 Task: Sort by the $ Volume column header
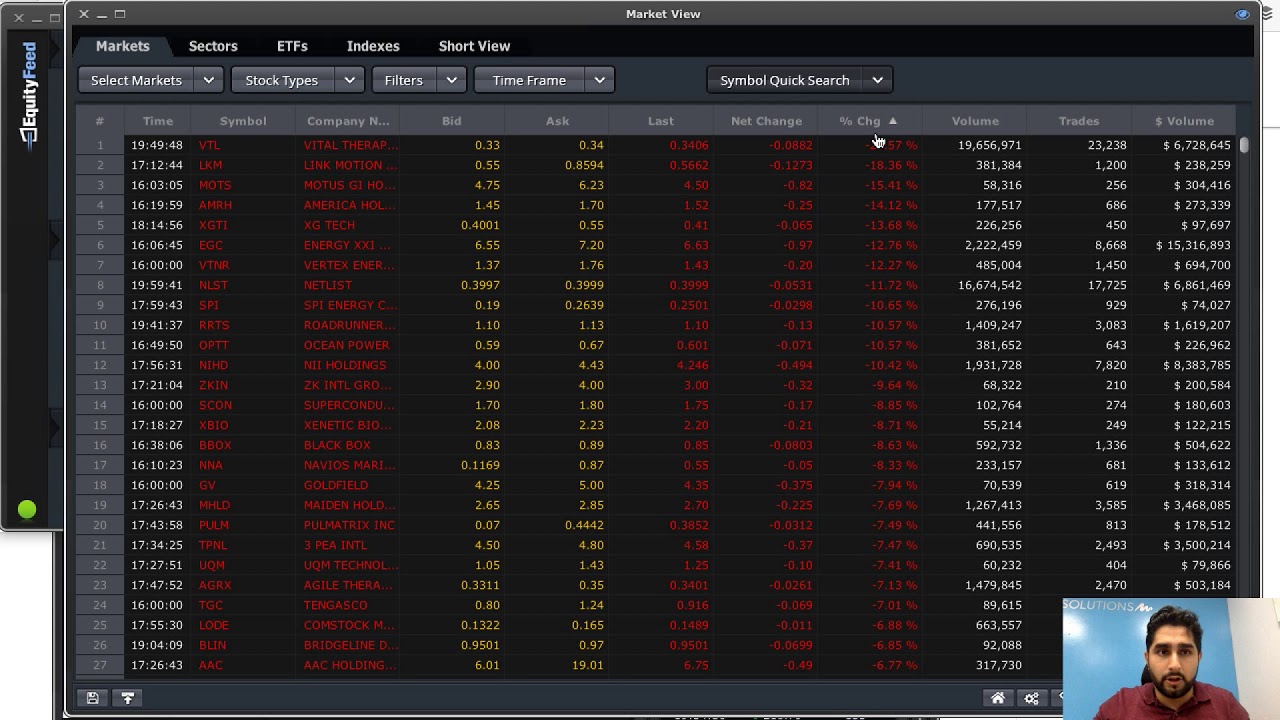[x=1184, y=121]
